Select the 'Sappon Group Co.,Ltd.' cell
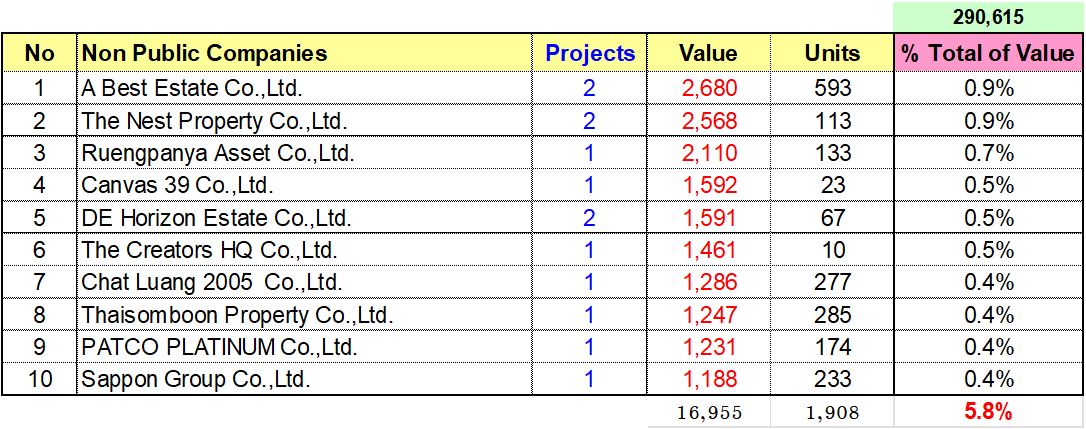The image size is (1086, 429). coord(196,379)
